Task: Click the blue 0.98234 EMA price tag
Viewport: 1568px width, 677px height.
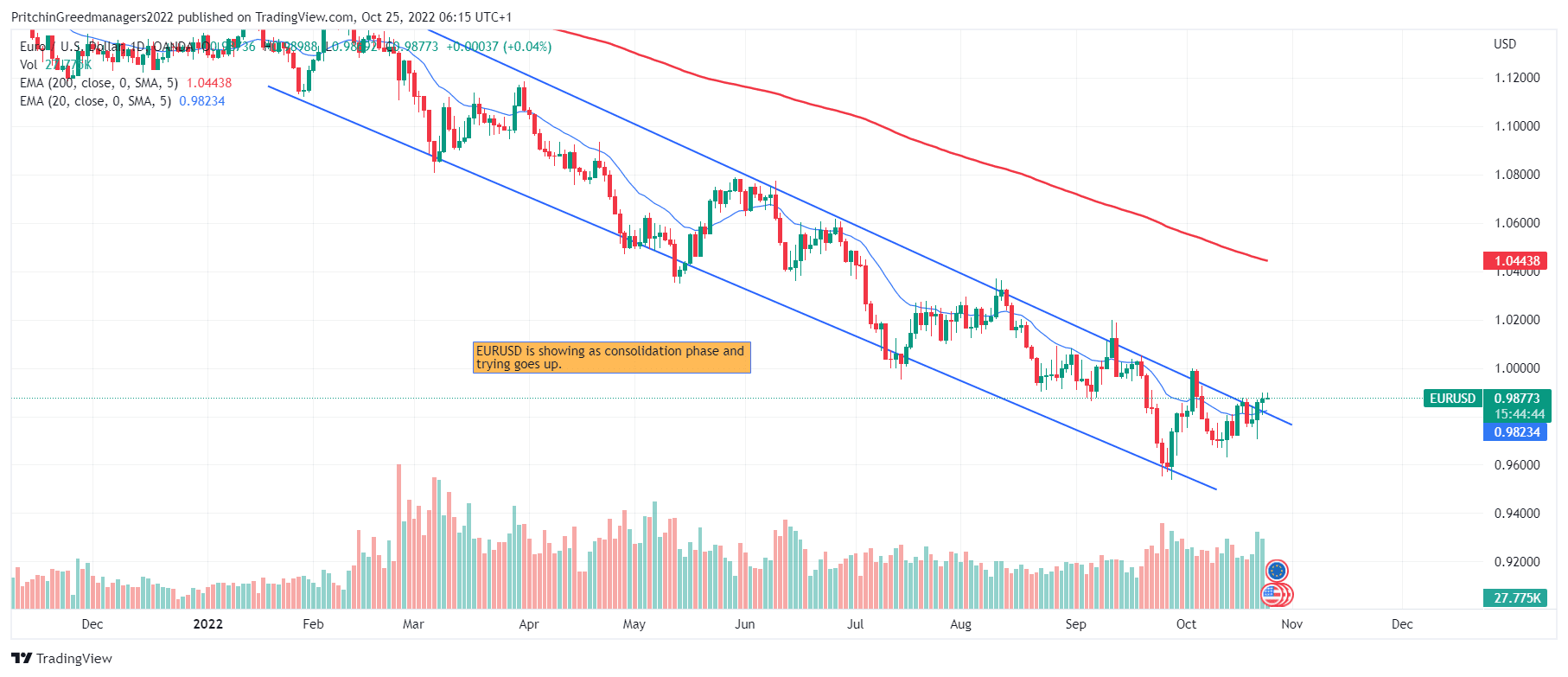Action: coord(1514,431)
